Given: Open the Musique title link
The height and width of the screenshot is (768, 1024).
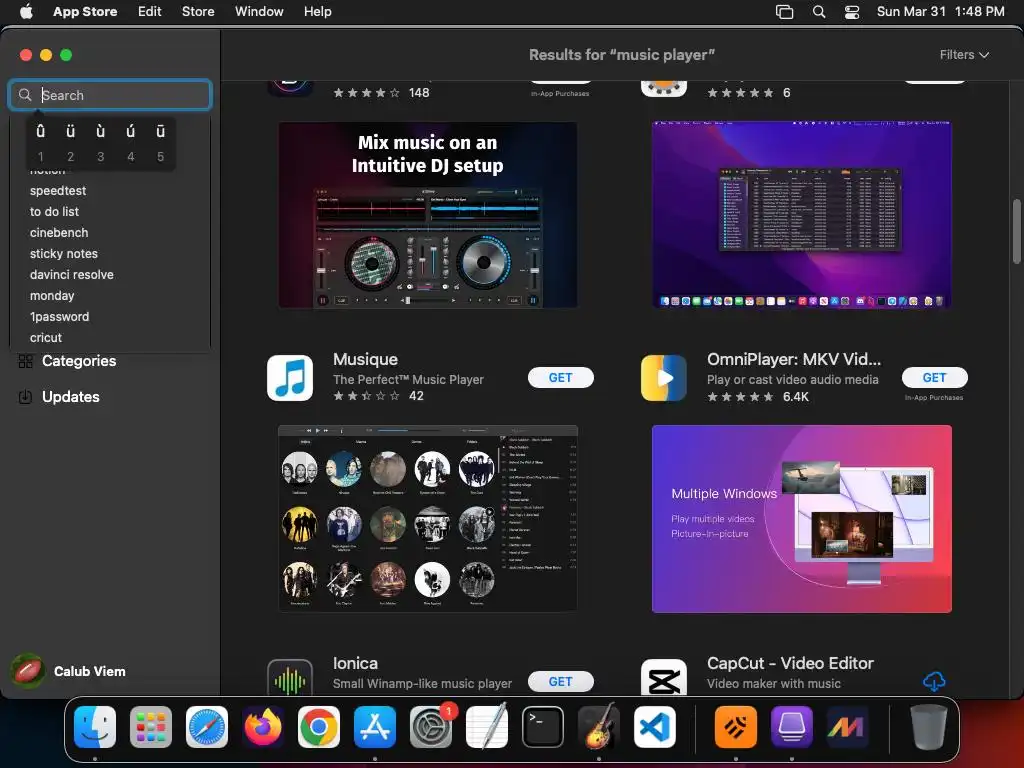Looking at the screenshot, I should [x=365, y=359].
